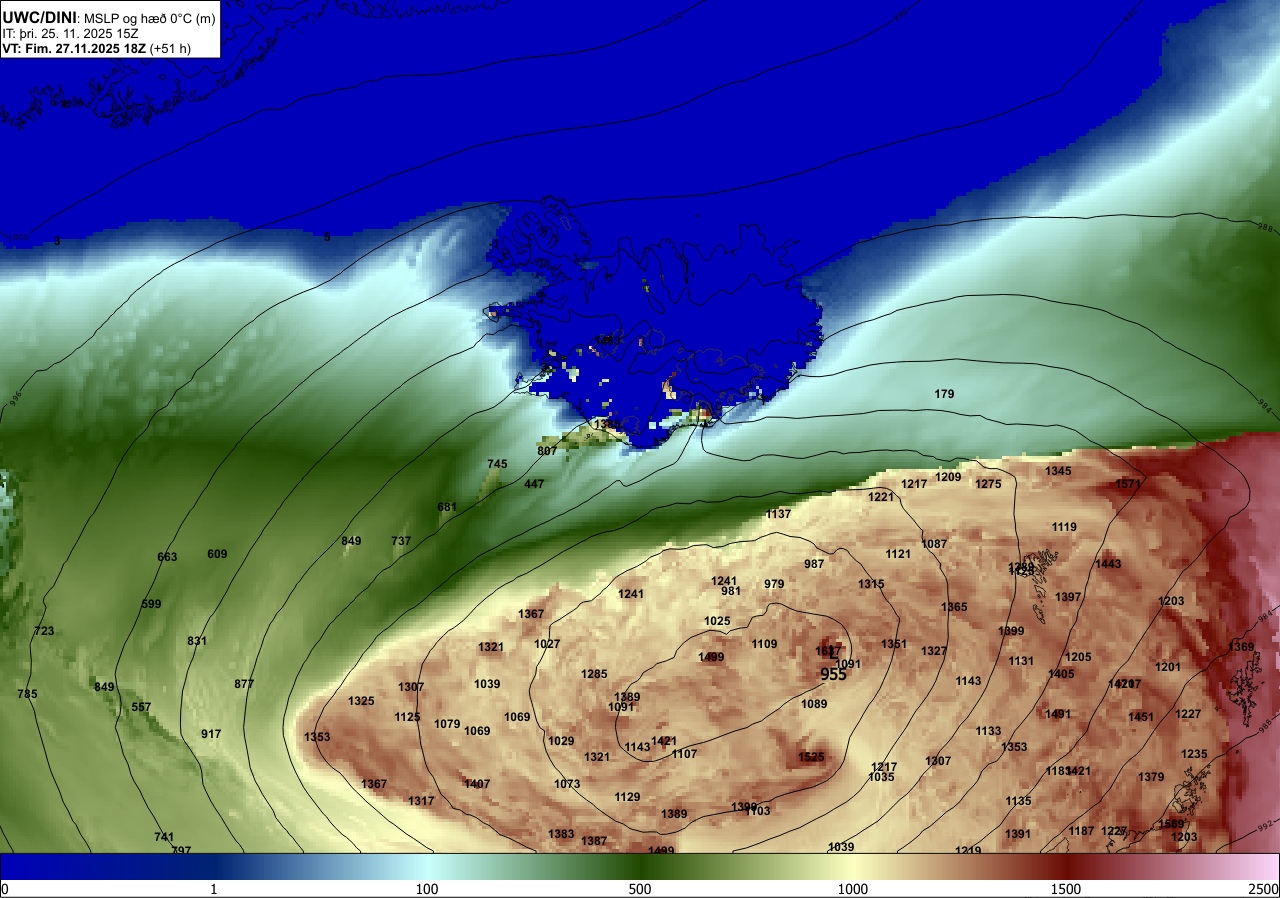Click the 1365 map value
Image resolution: width=1280 pixels, height=898 pixels.
pyautogui.click(x=954, y=607)
